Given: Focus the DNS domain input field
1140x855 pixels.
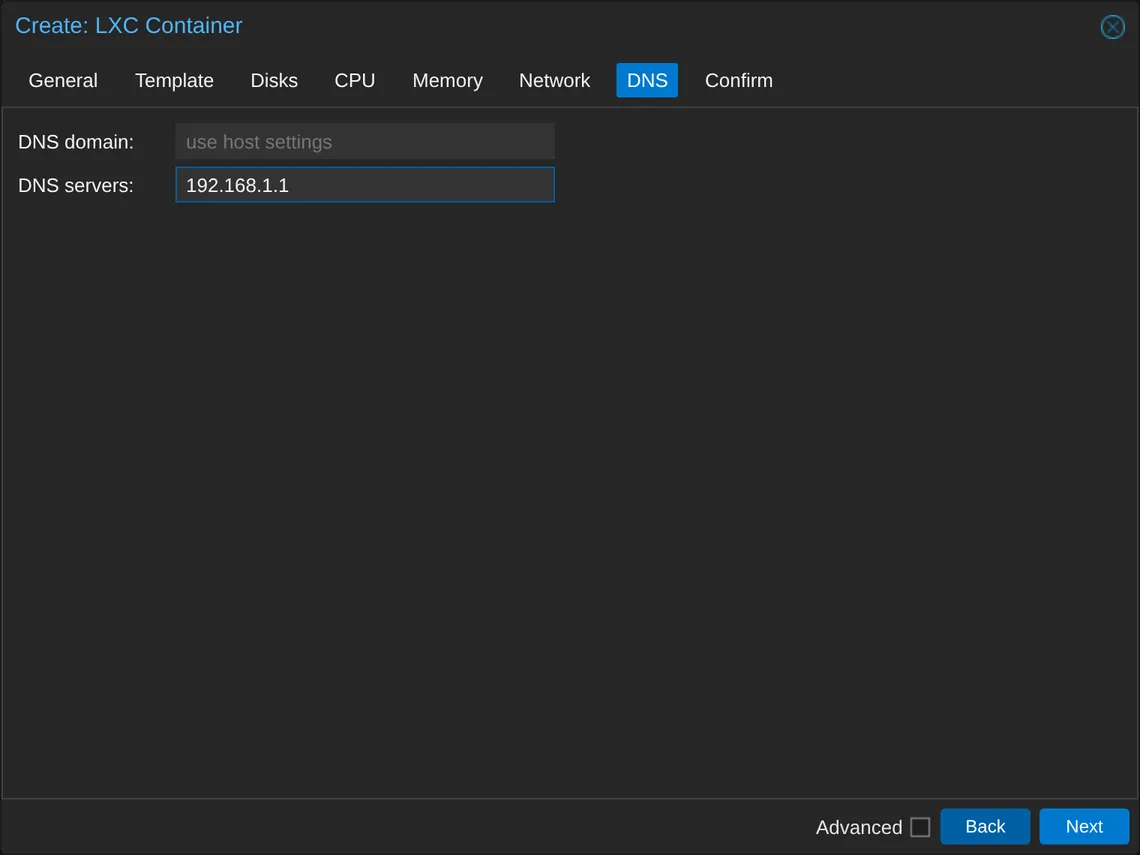Looking at the screenshot, I should 365,141.
